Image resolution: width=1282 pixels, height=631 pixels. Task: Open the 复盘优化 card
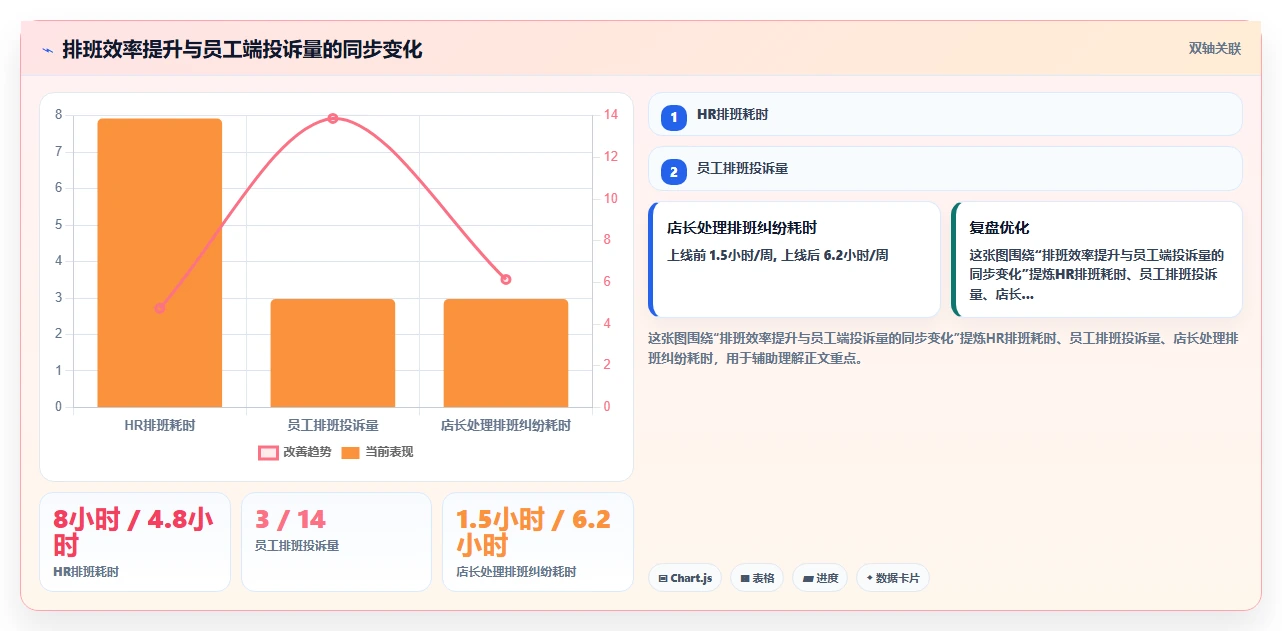(1096, 259)
